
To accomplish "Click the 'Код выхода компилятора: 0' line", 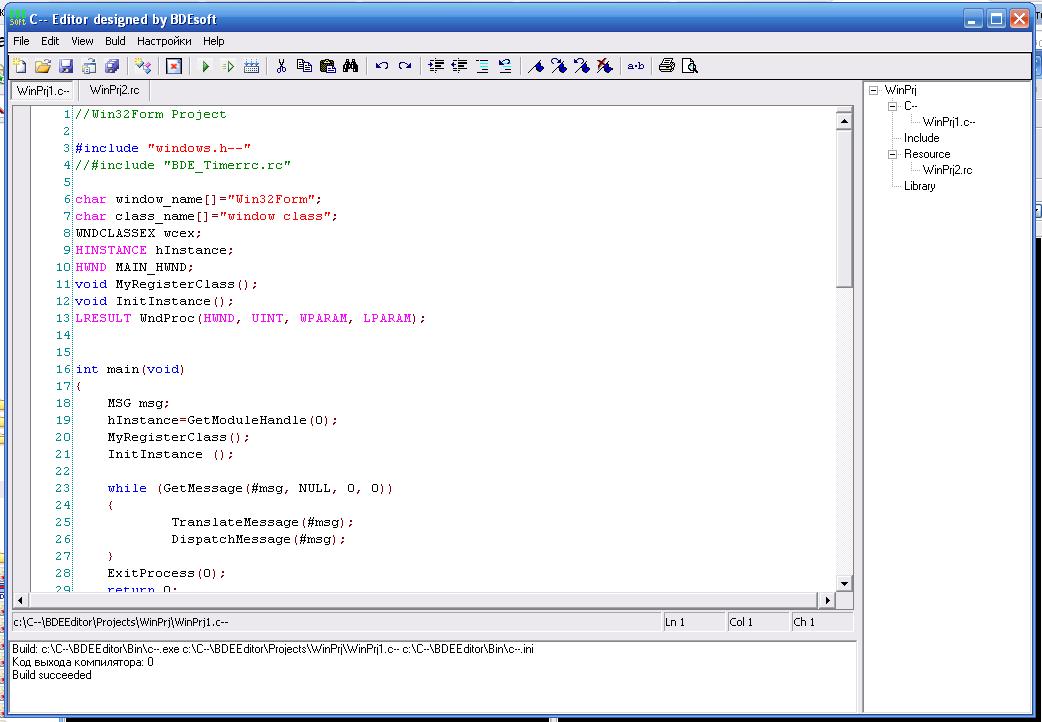I will [x=82, y=662].
